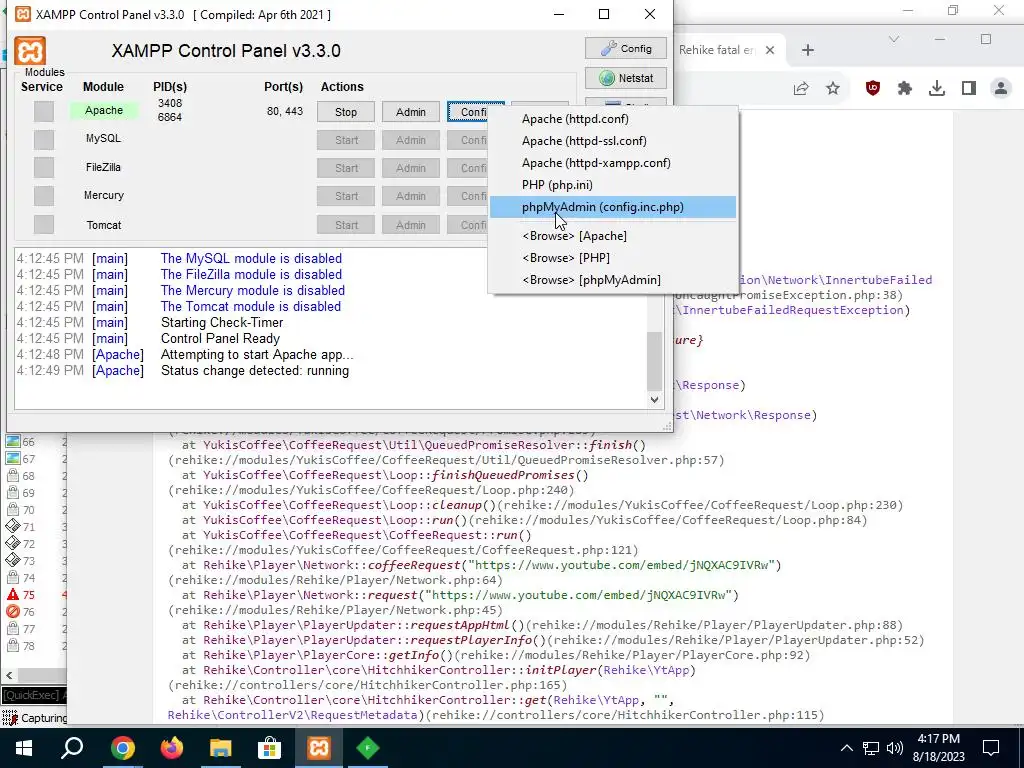Viewport: 1024px width, 768px height.
Task: Open a new browser tab with plus
Action: [x=808, y=50]
